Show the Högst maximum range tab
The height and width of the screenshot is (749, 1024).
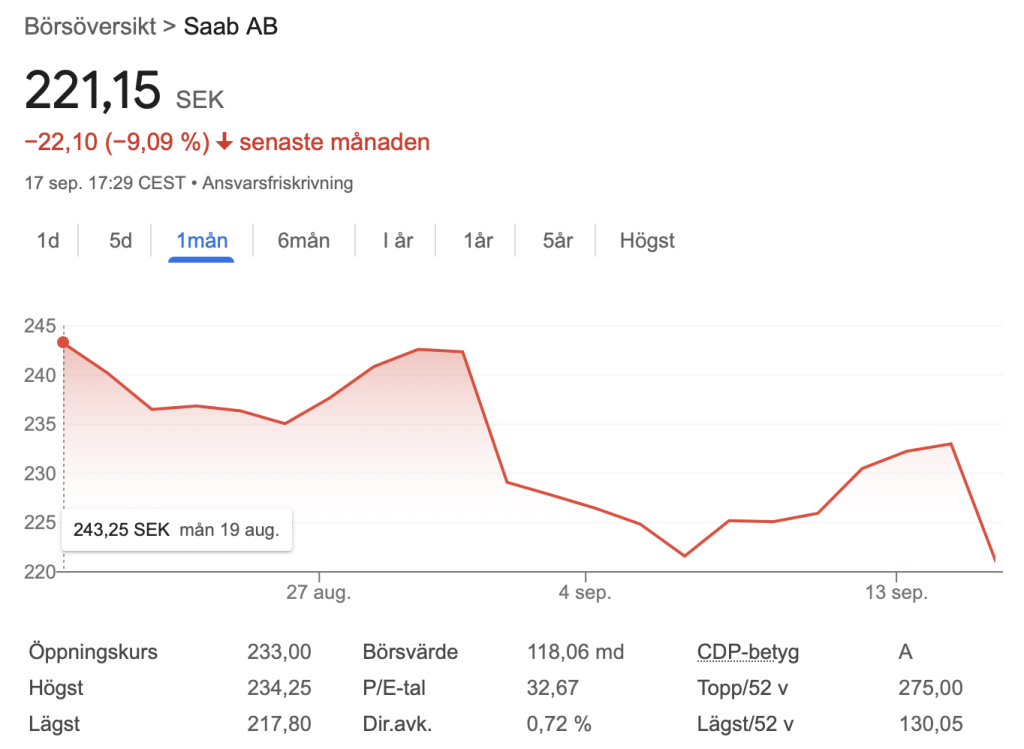coord(647,241)
